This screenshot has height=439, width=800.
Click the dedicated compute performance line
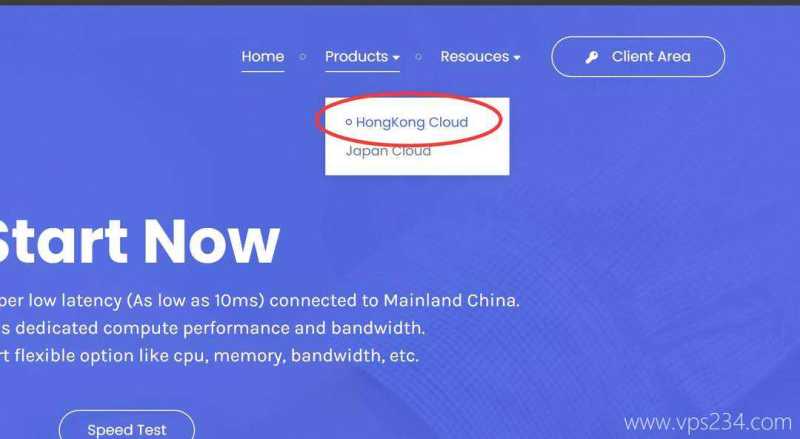click(212, 328)
